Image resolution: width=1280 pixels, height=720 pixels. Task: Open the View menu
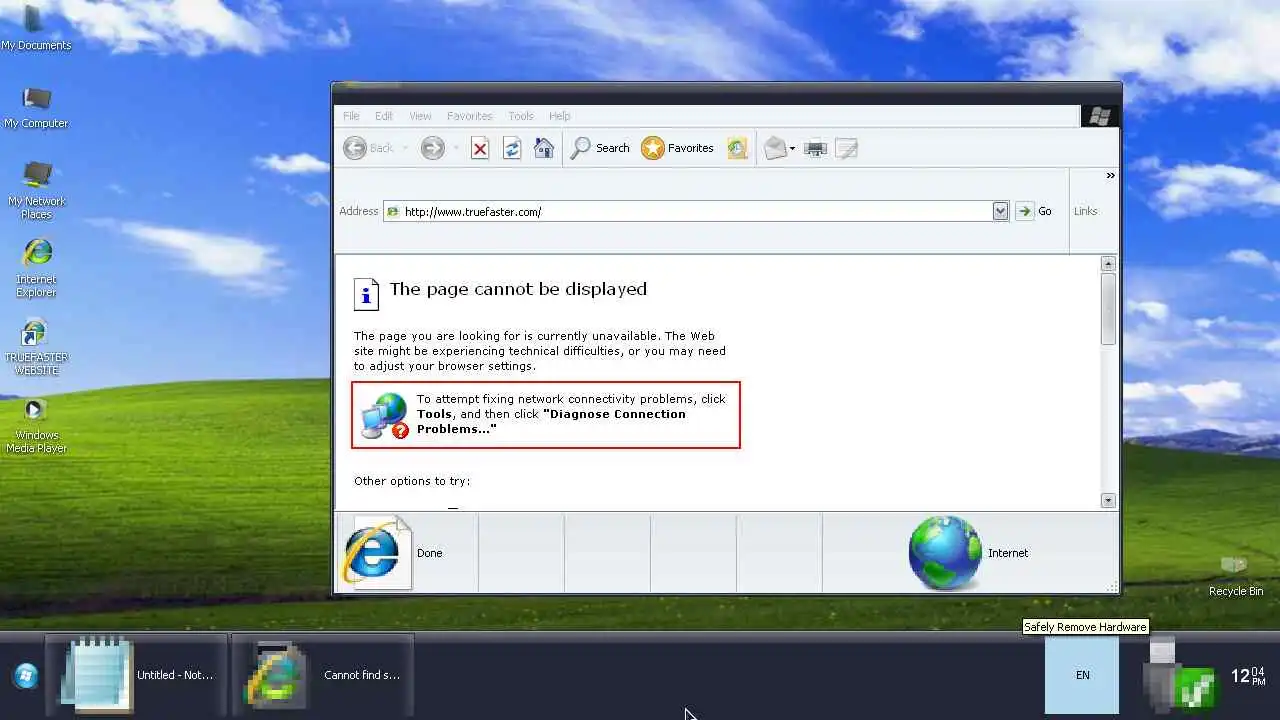[420, 116]
